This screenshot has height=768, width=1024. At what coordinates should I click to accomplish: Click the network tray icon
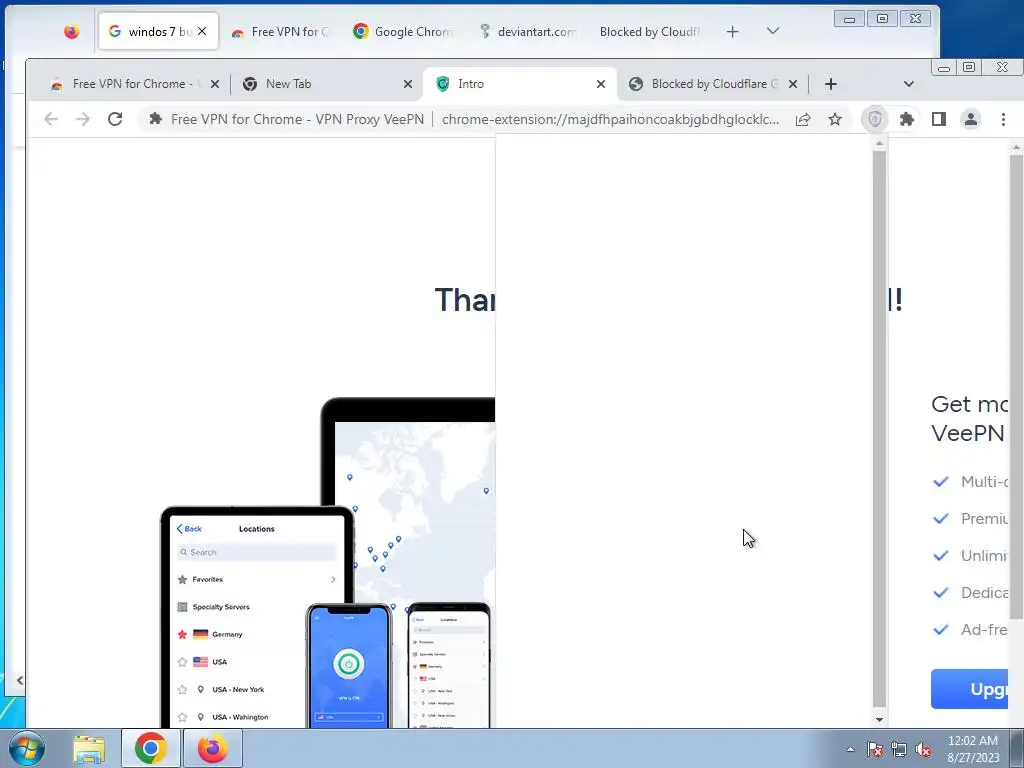click(x=899, y=749)
